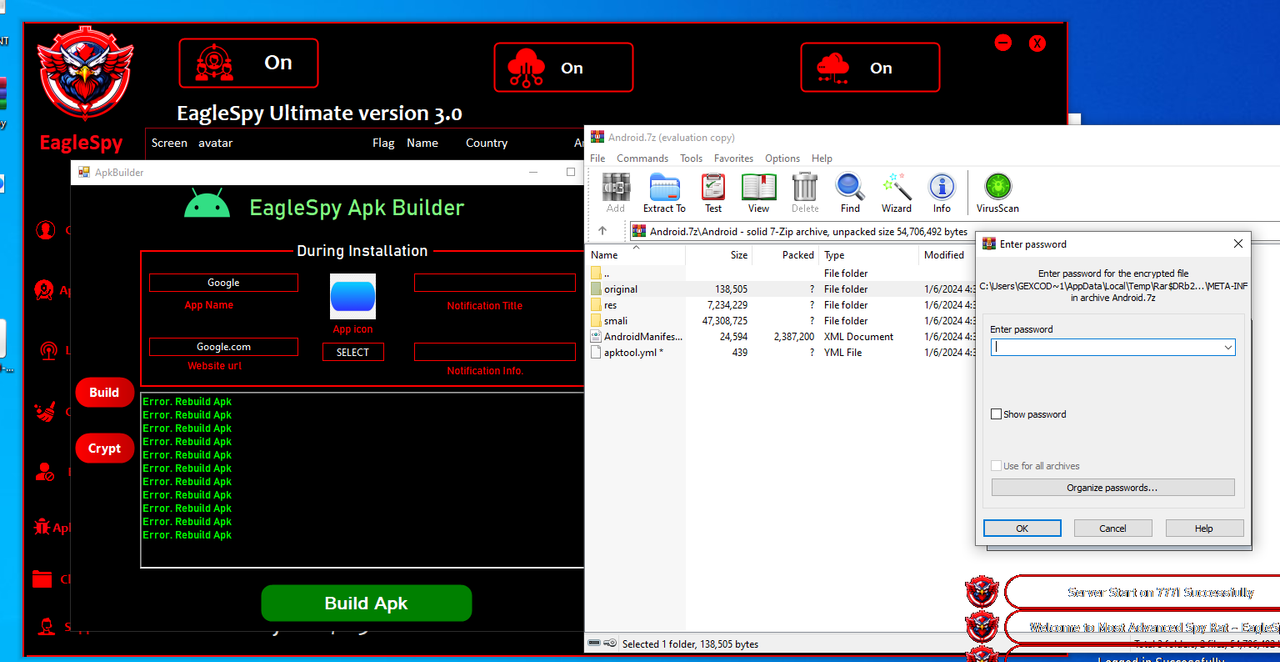Sort by the Size column header

pyautogui.click(x=719, y=255)
